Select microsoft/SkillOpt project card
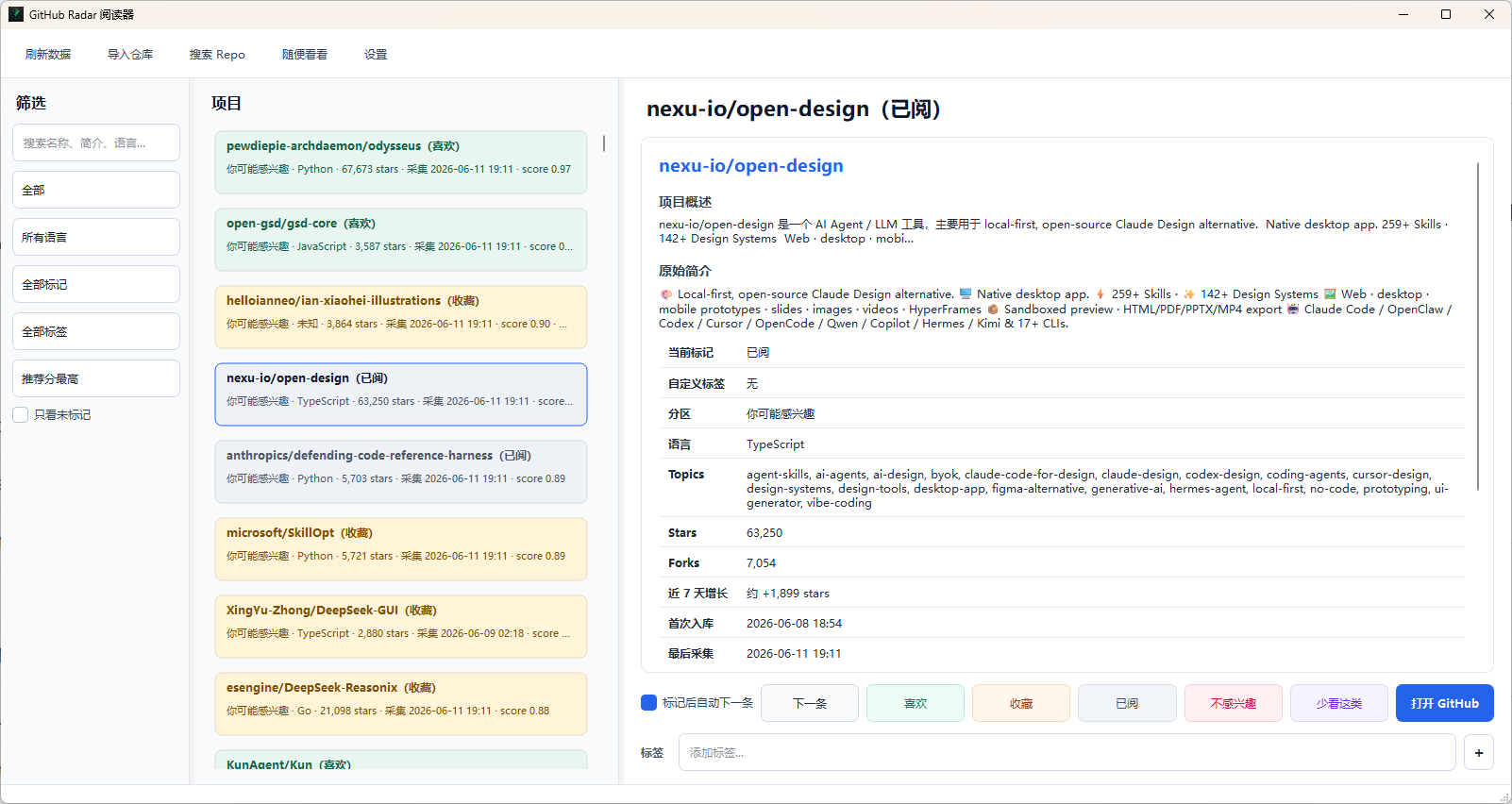The image size is (1512, 804). (x=401, y=549)
